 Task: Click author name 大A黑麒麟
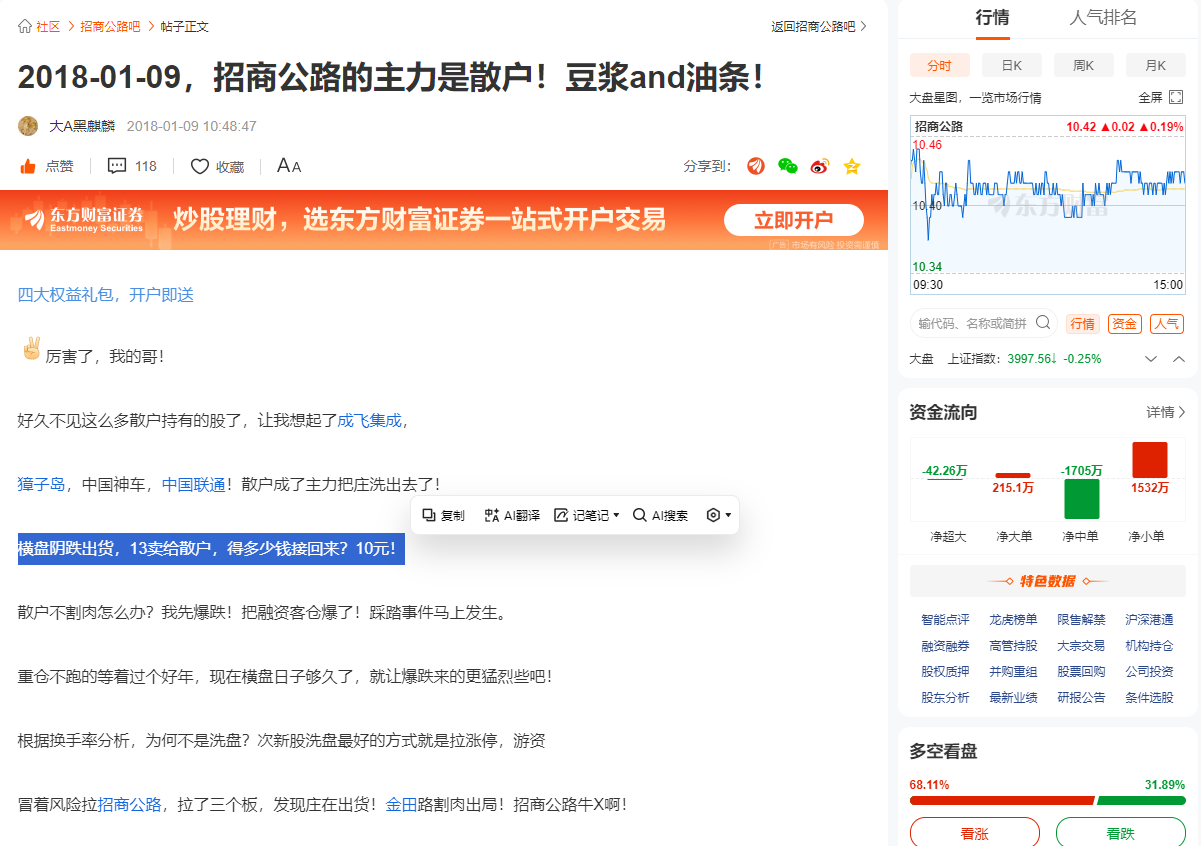pos(82,127)
